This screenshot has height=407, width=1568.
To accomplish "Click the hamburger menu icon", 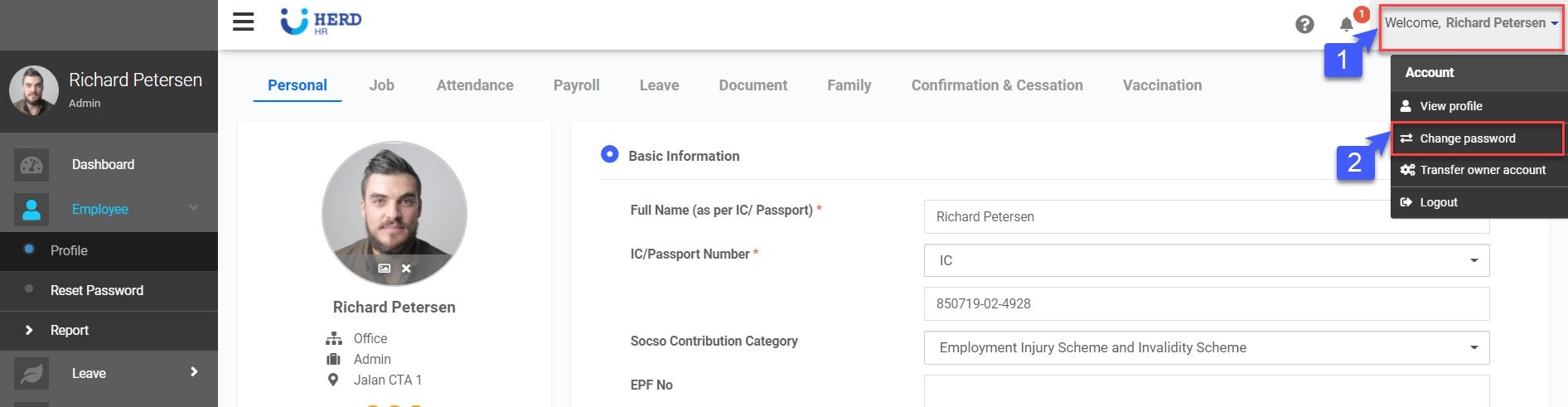I will click(x=243, y=22).
